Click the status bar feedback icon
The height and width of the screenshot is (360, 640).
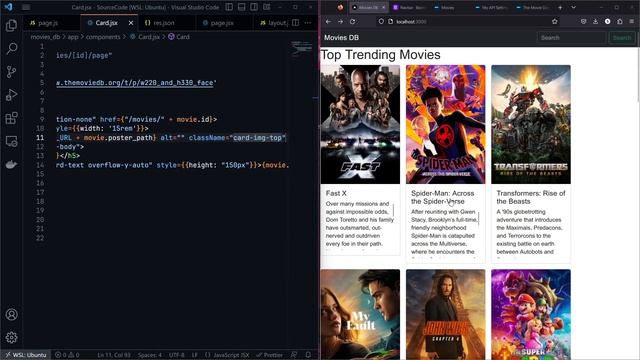point(294,355)
